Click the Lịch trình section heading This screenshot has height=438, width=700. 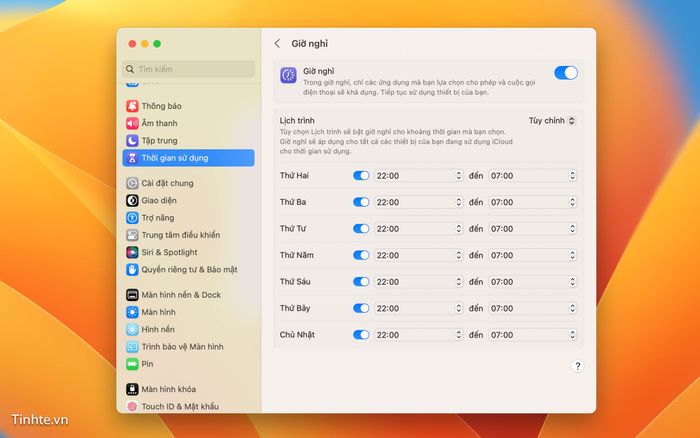point(297,121)
